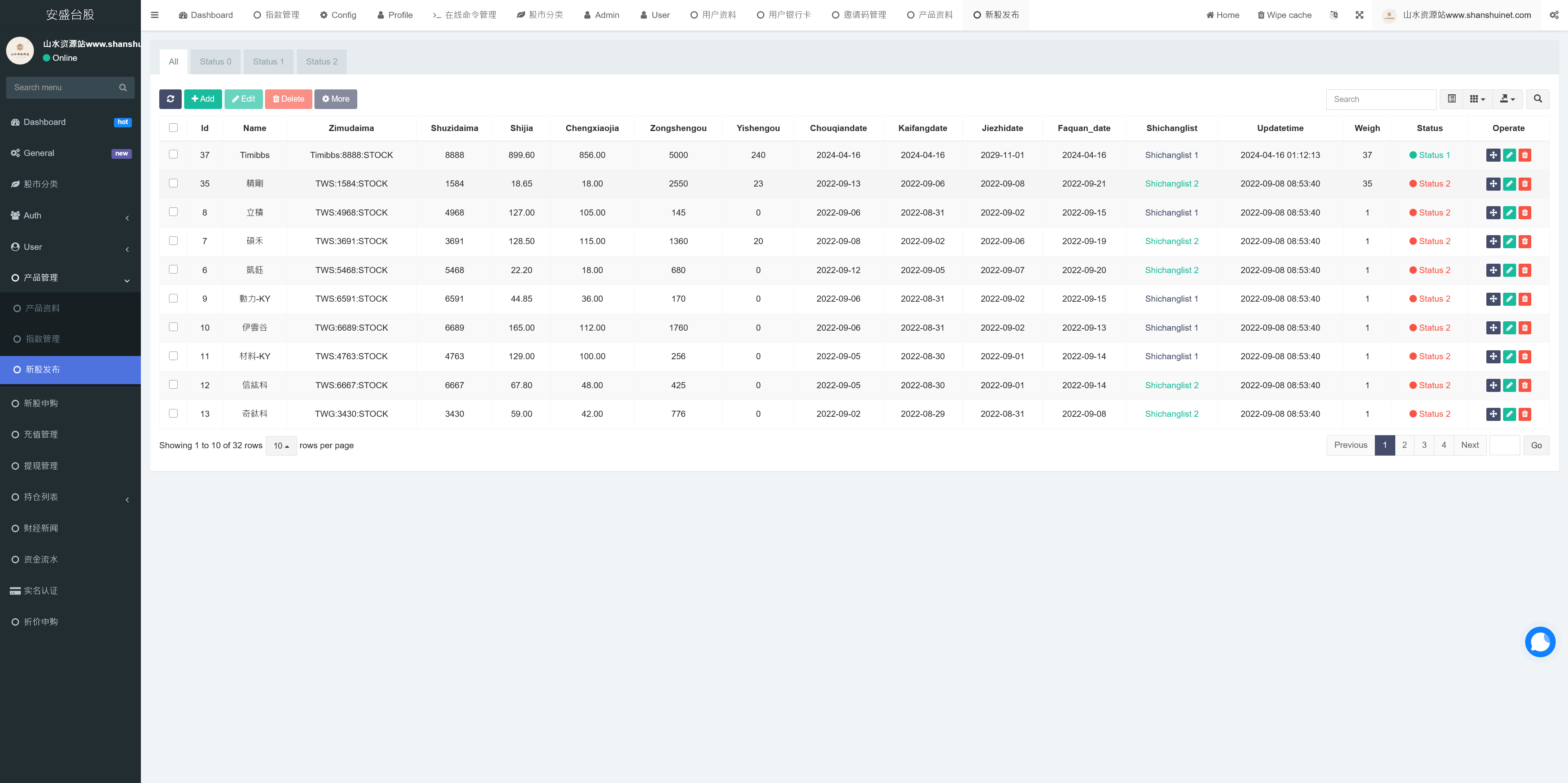
Task: Click the green Add button
Action: 203,99
